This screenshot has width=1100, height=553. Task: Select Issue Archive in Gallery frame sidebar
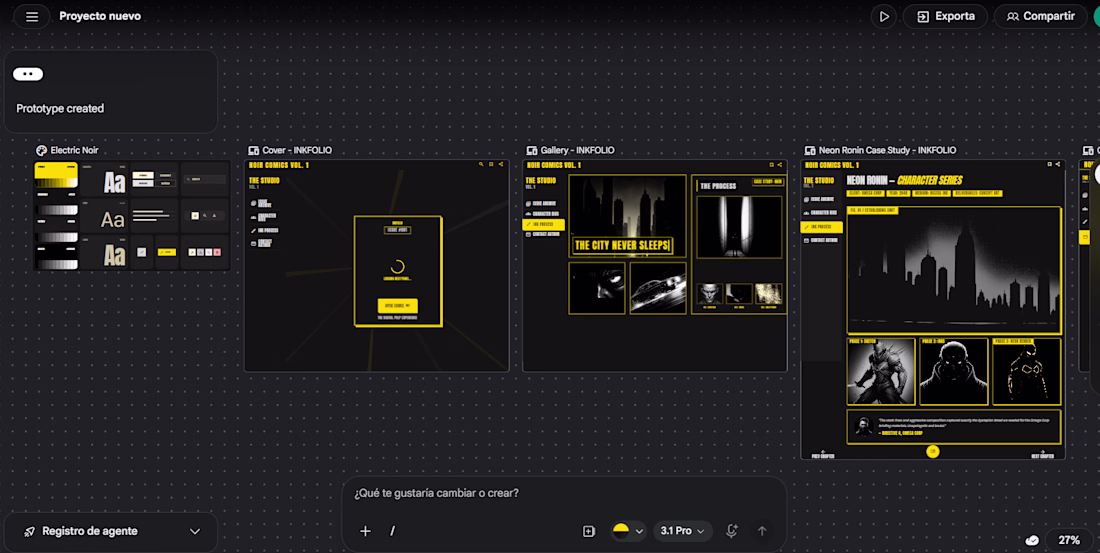coord(541,204)
